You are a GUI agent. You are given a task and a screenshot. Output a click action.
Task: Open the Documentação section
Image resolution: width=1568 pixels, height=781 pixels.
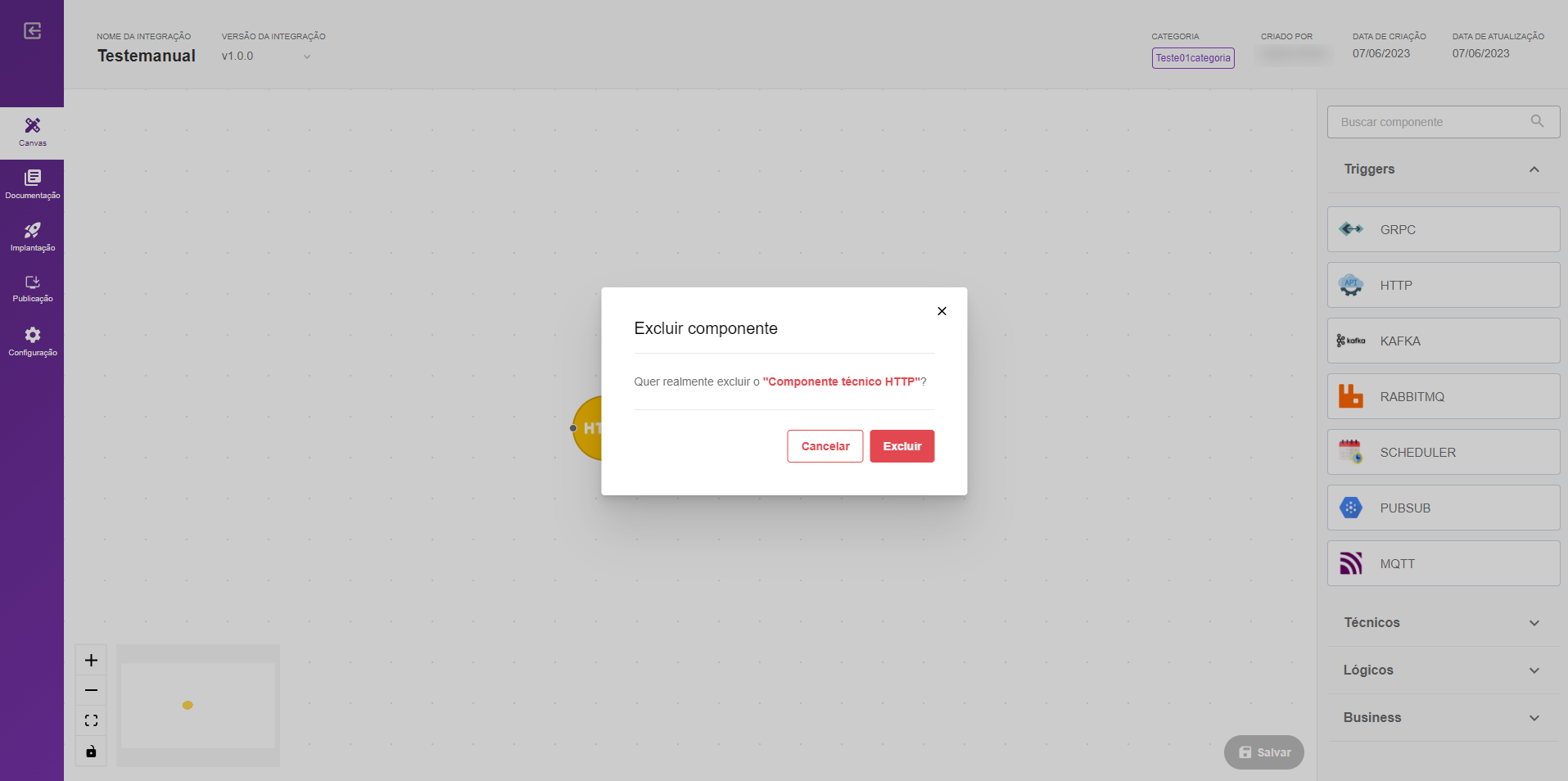click(x=32, y=185)
